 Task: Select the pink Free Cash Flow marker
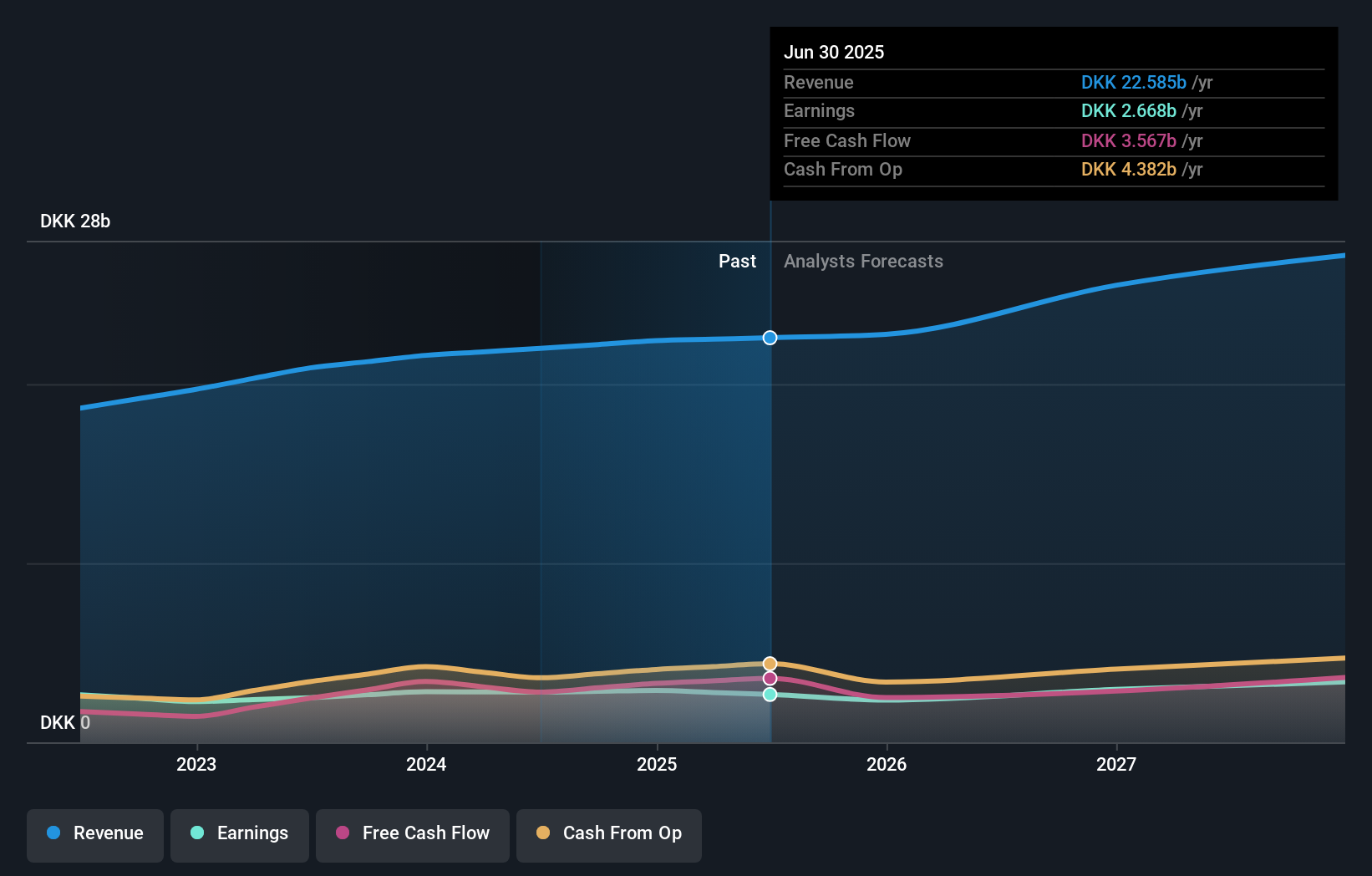769,679
